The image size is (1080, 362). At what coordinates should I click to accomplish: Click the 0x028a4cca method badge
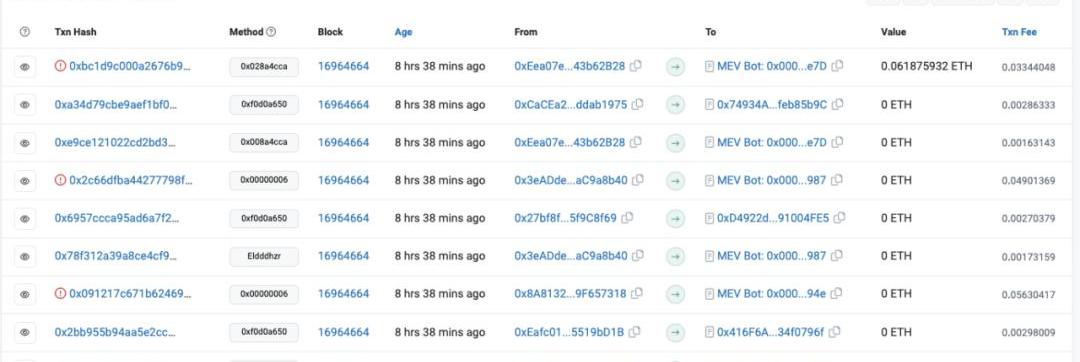pos(264,67)
